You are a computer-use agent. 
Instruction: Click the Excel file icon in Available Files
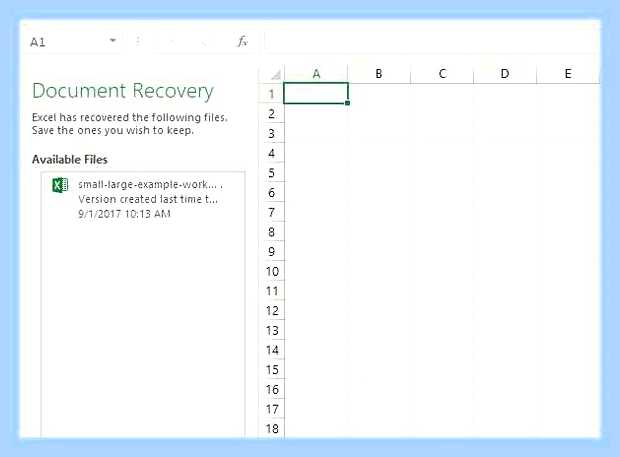point(60,185)
